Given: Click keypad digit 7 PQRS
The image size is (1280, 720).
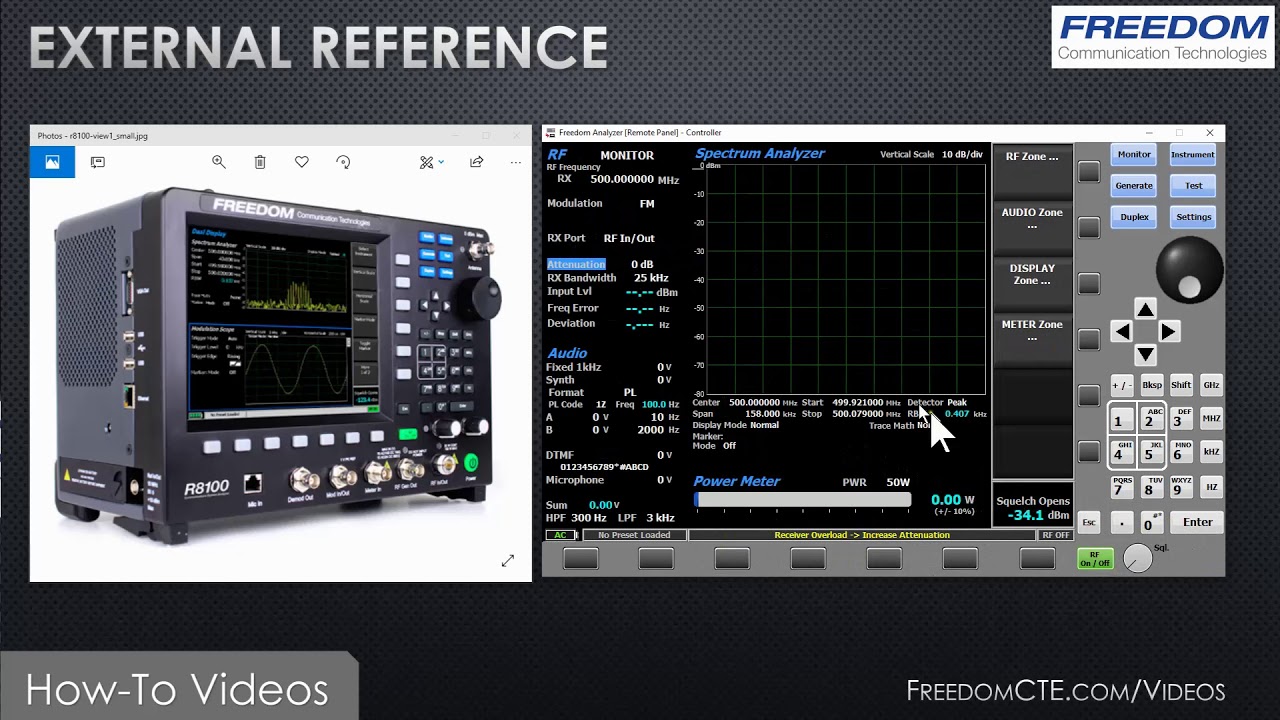Looking at the screenshot, I should click(x=1121, y=487).
